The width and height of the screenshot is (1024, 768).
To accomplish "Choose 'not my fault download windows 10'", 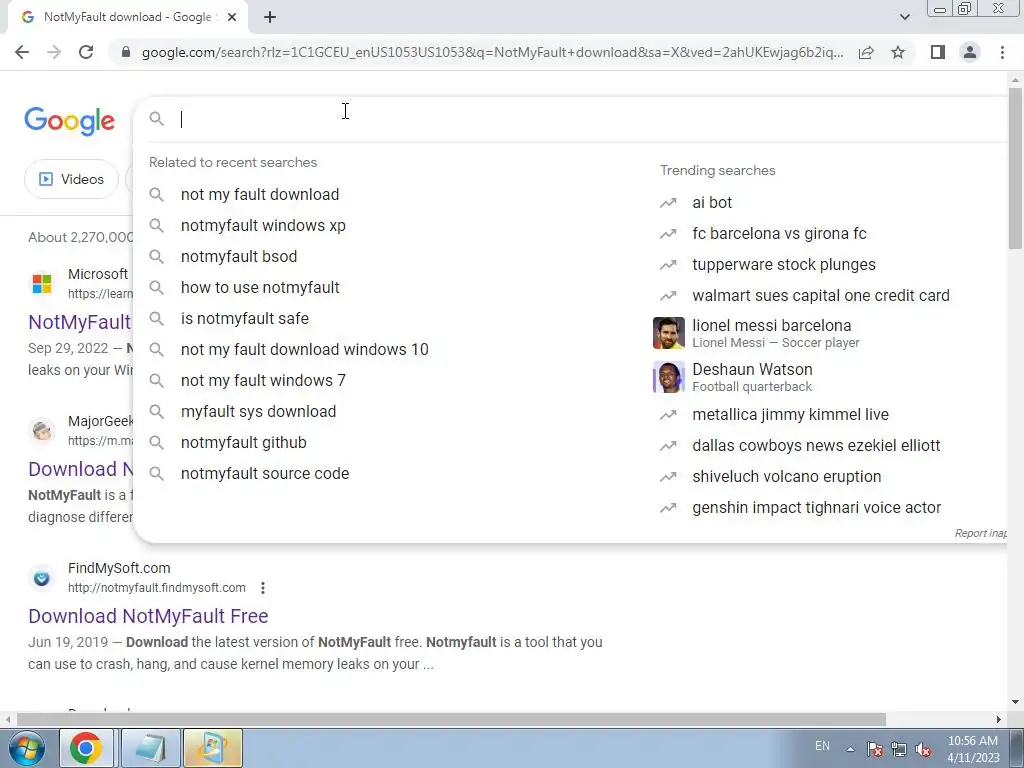I will pos(304,349).
